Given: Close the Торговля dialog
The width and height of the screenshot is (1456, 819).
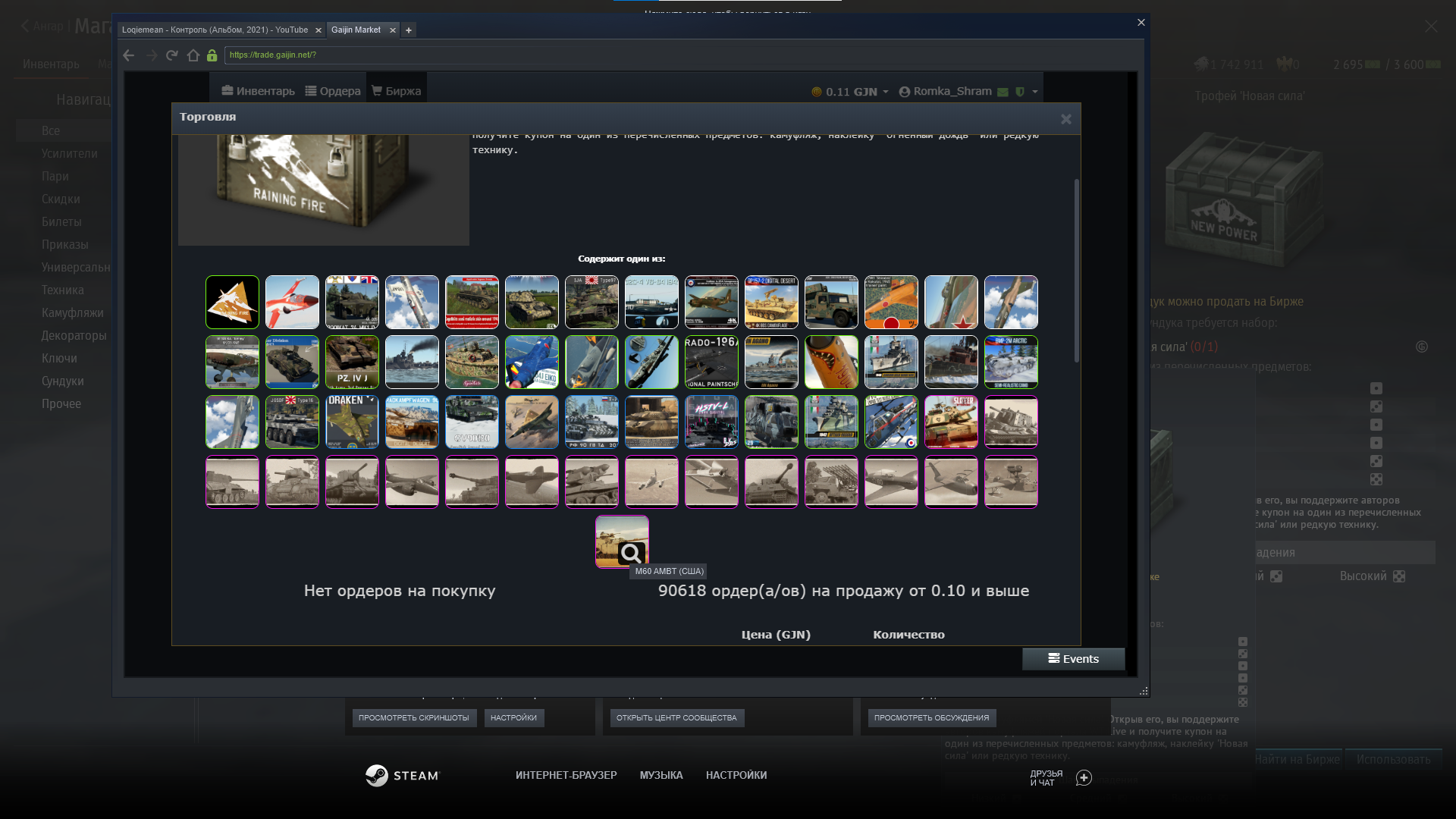Looking at the screenshot, I should point(1065,119).
